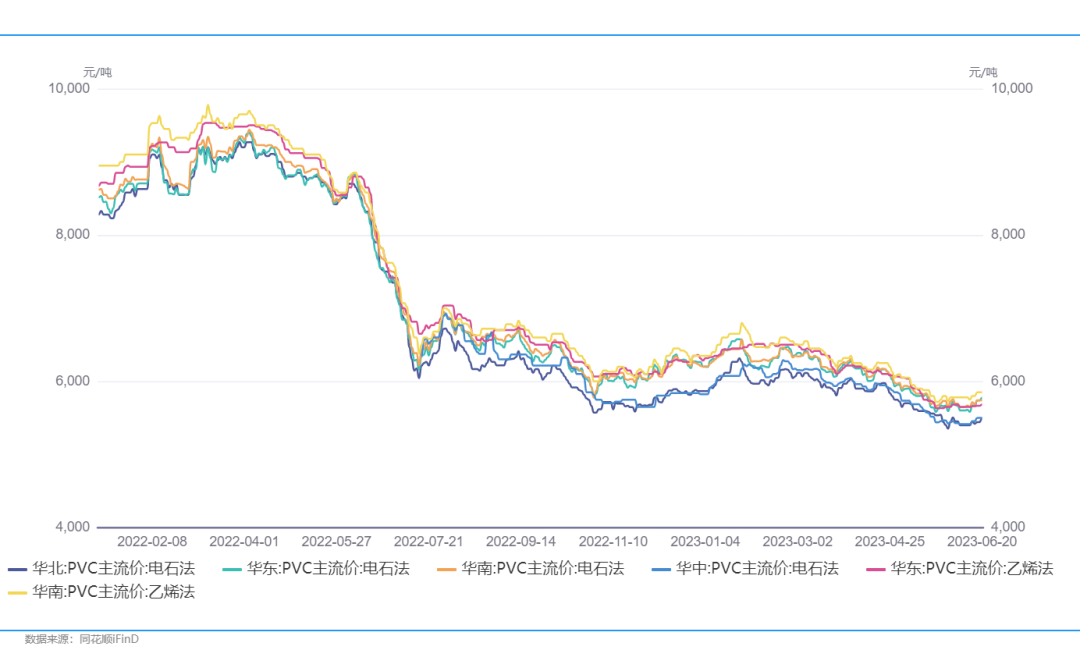Open the 同花顺iFinD data source text
Screen dimensions: 1080x650
(x=109, y=639)
